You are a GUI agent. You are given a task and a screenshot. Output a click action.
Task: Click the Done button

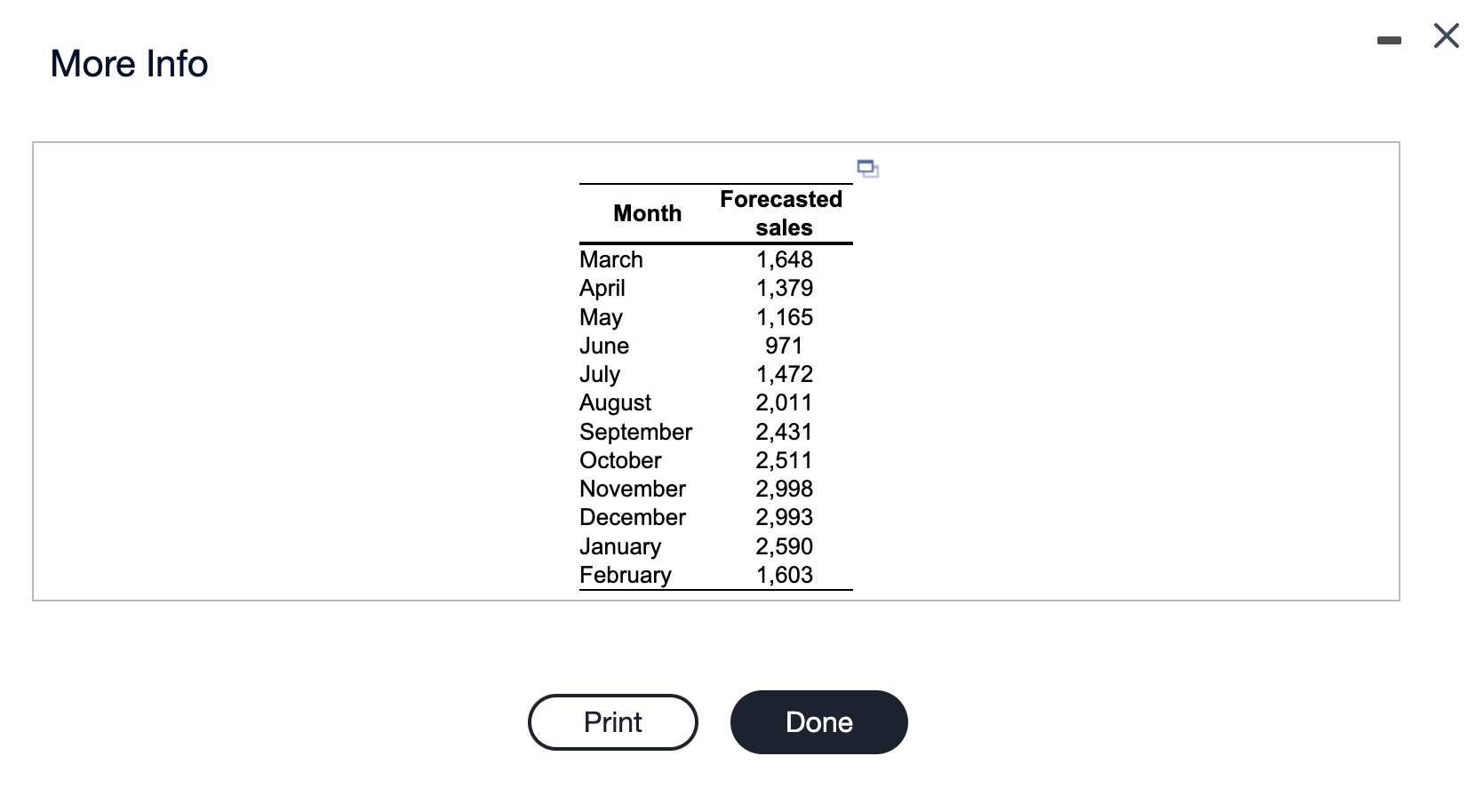pyautogui.click(x=818, y=722)
